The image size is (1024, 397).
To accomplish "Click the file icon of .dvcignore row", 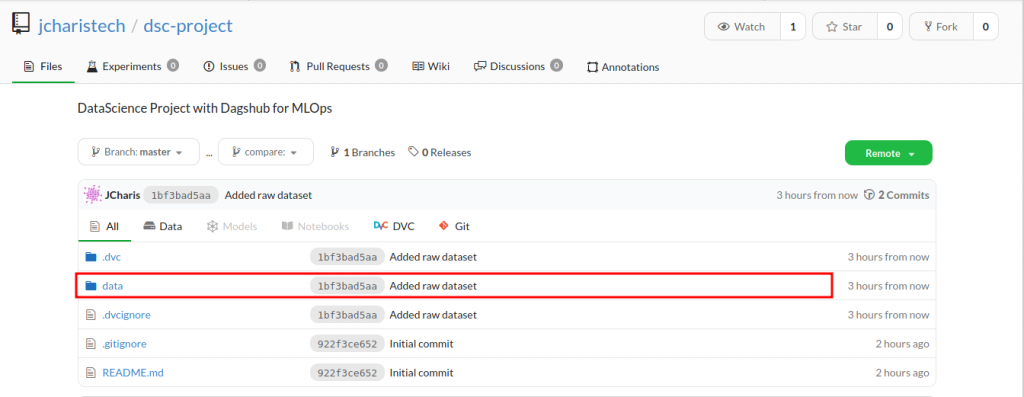I will pyautogui.click(x=91, y=314).
